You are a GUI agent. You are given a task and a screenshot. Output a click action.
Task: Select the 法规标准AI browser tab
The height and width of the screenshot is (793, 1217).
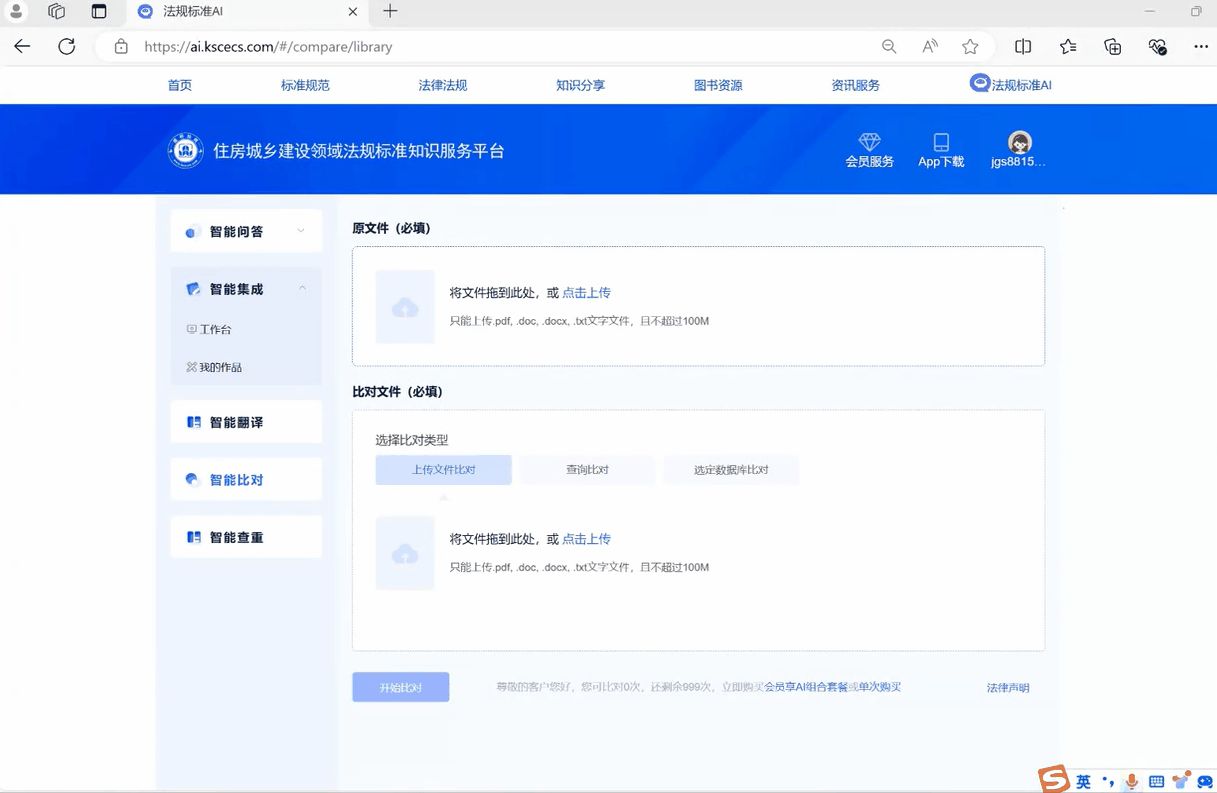tap(247, 12)
